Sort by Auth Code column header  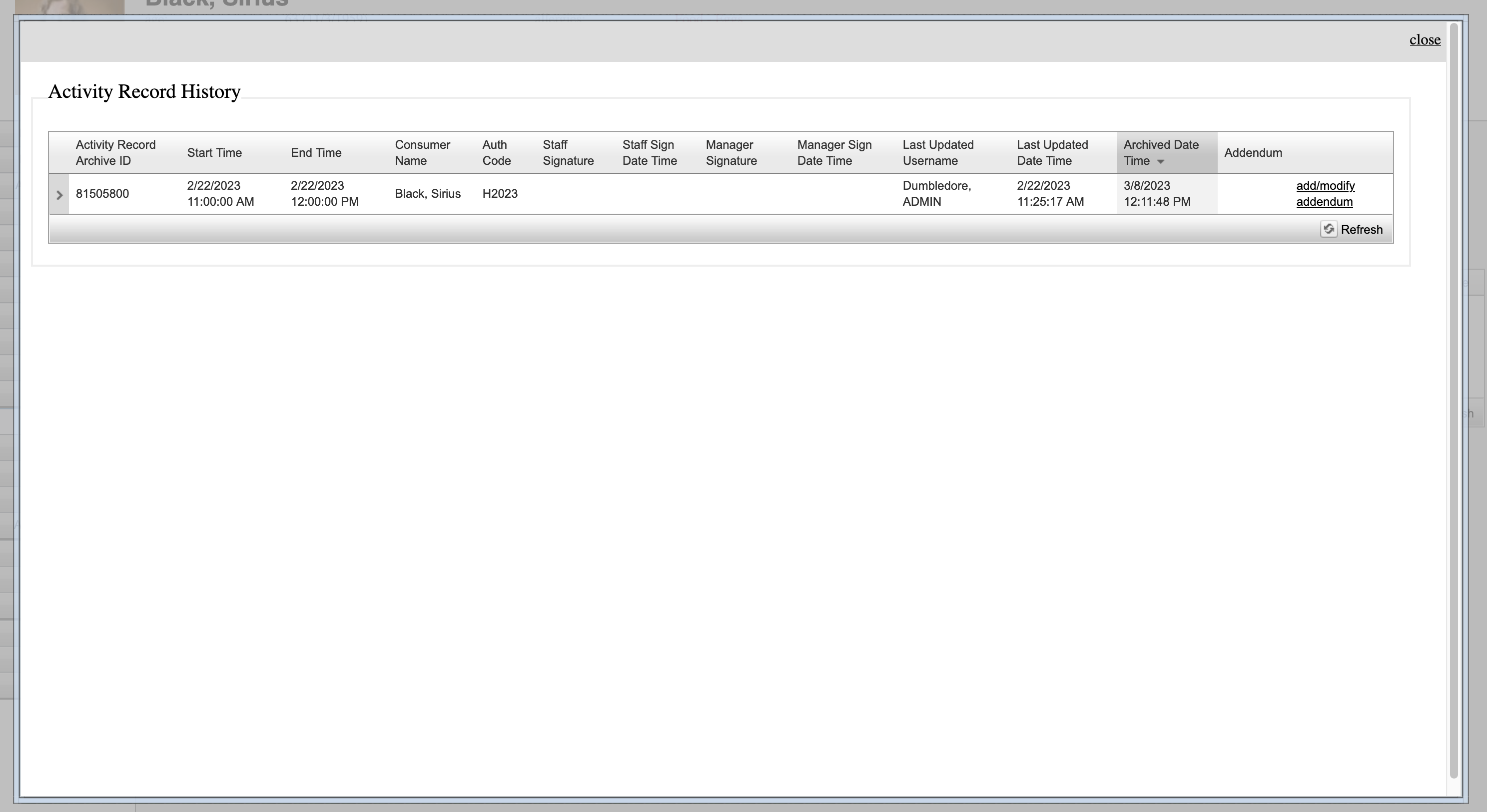(x=497, y=153)
